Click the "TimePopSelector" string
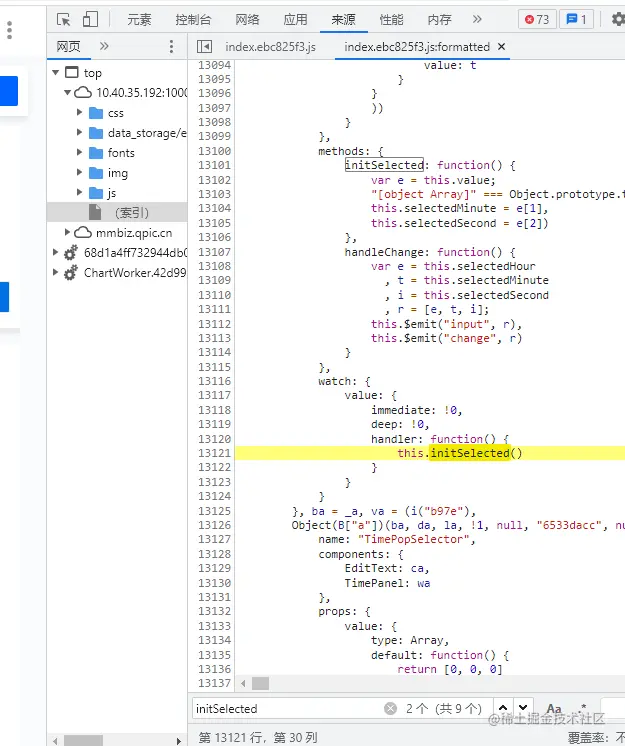Viewport: 625px width, 746px height. 413,539
